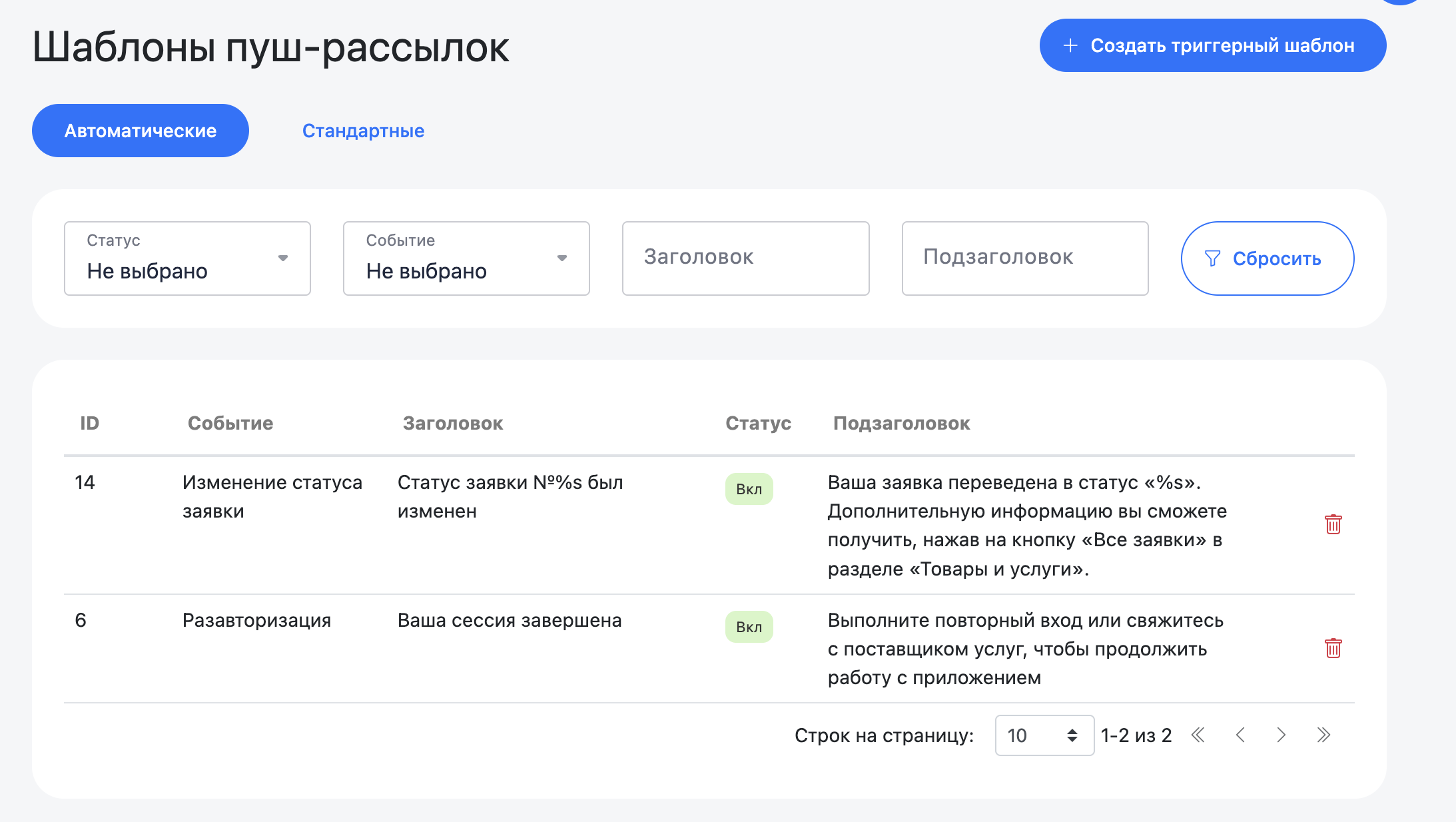Delete template row with ID 14

[1333, 524]
